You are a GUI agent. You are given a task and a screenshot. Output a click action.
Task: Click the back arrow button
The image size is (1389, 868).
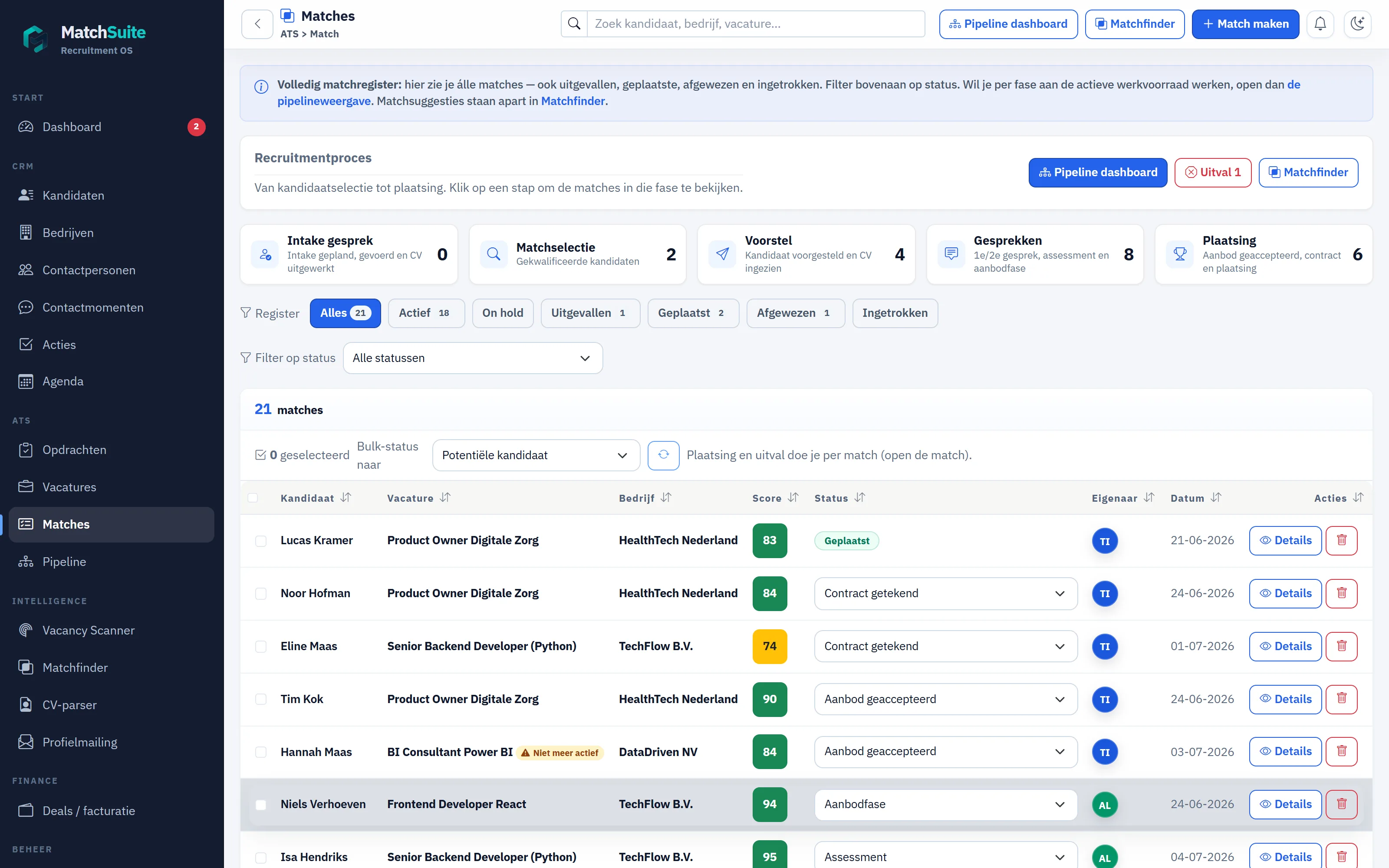(x=257, y=24)
